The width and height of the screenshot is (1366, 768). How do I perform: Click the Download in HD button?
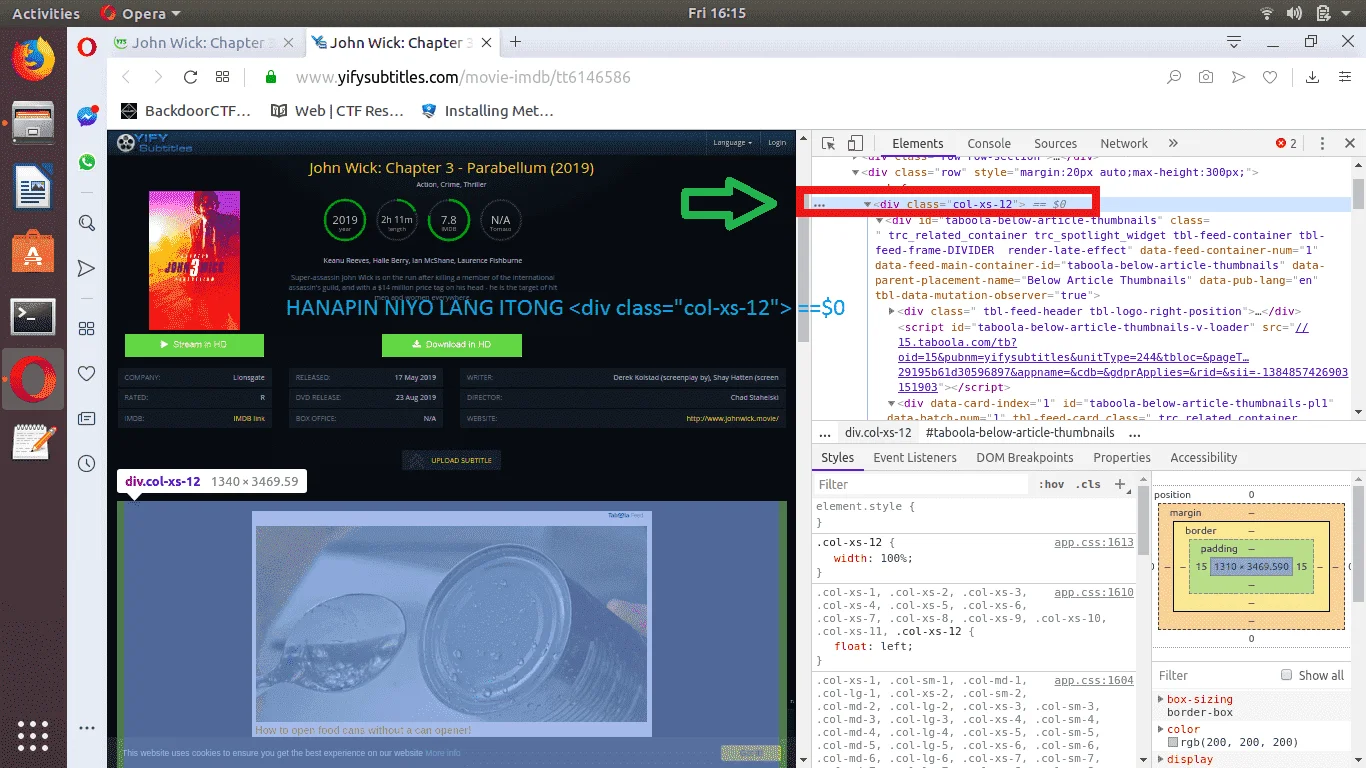click(451, 344)
